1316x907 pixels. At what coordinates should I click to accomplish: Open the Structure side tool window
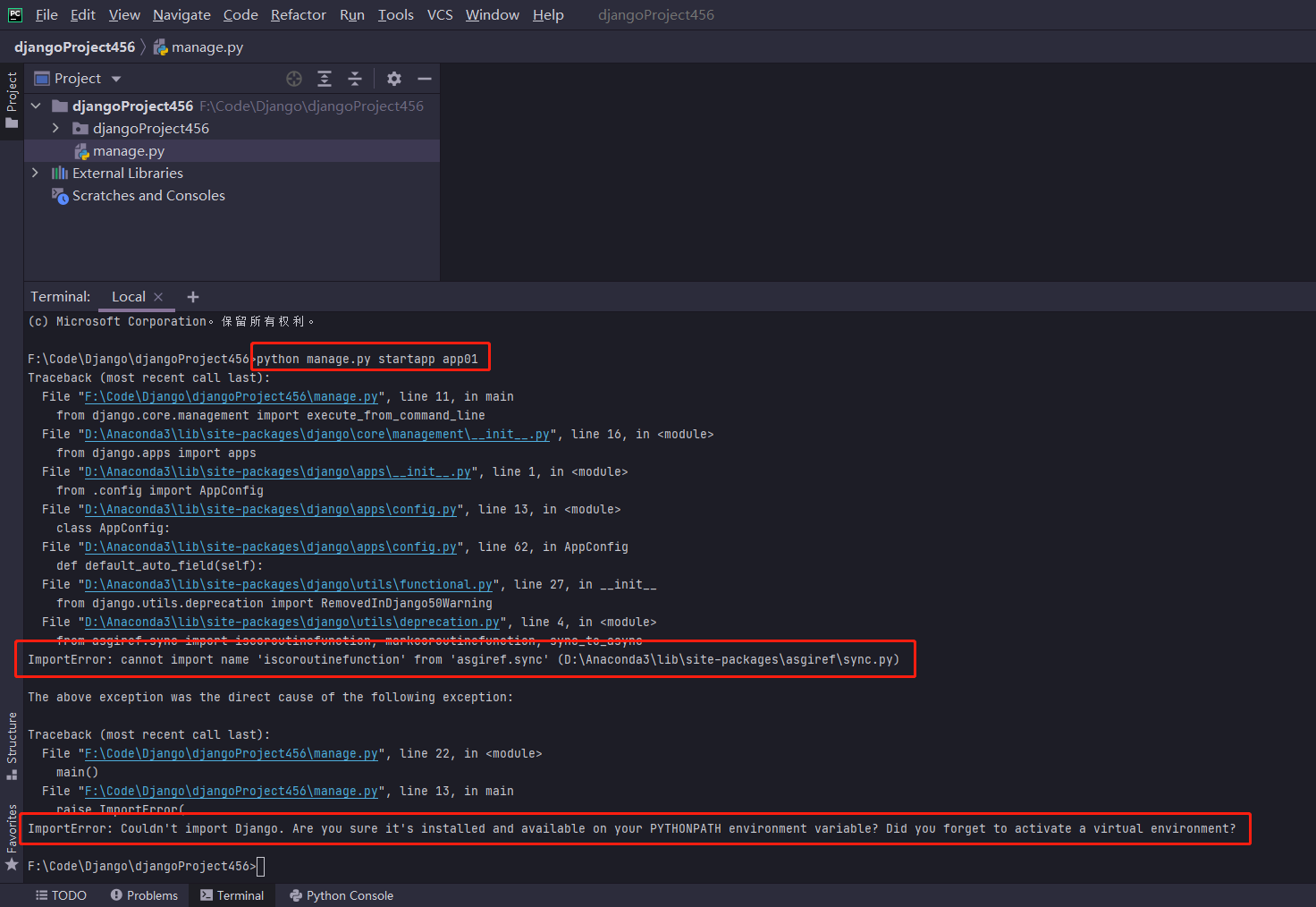click(12, 745)
